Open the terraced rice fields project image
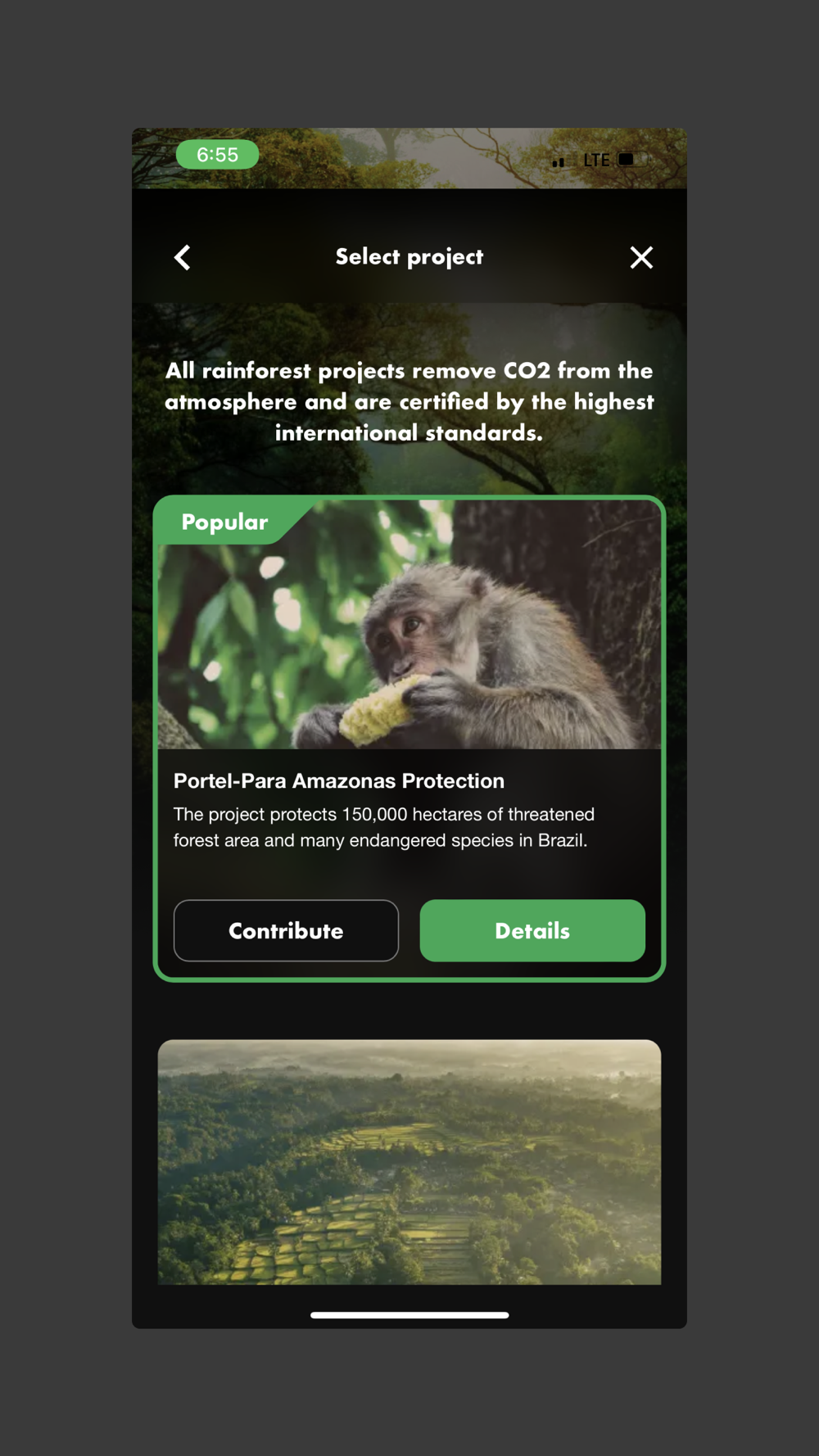Image resolution: width=819 pixels, height=1456 pixels. (x=409, y=1162)
